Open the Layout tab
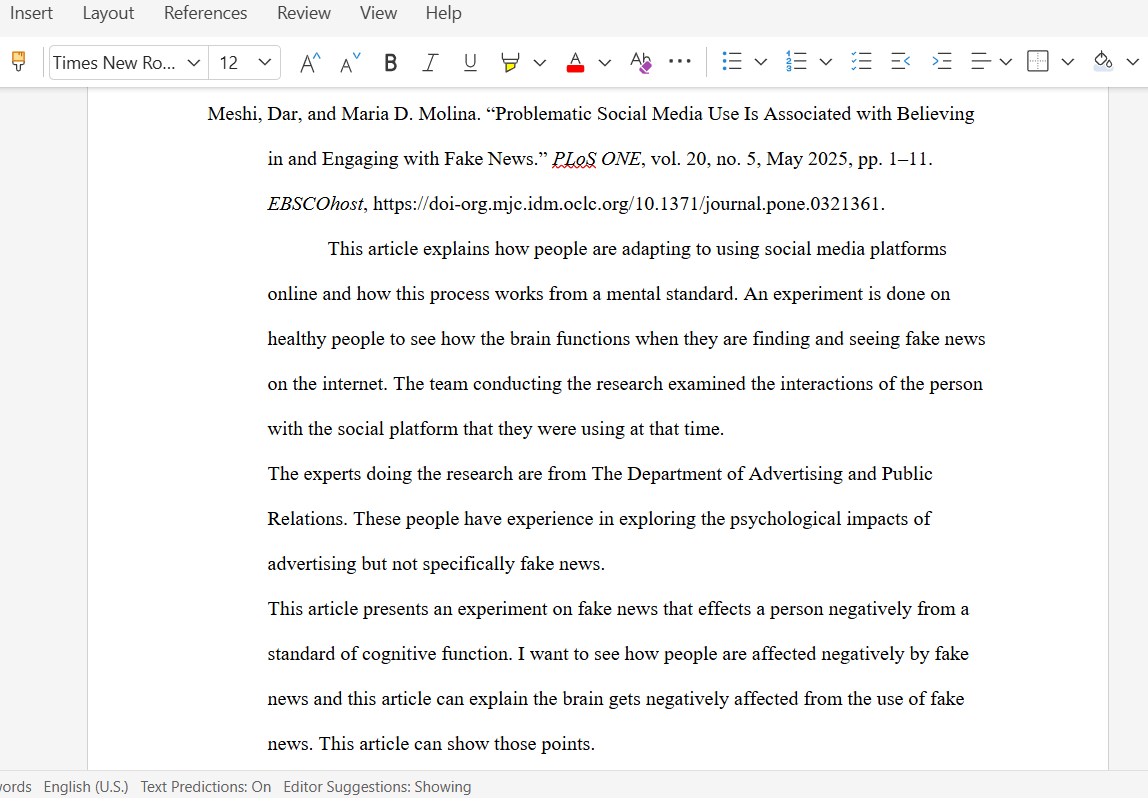 (108, 13)
